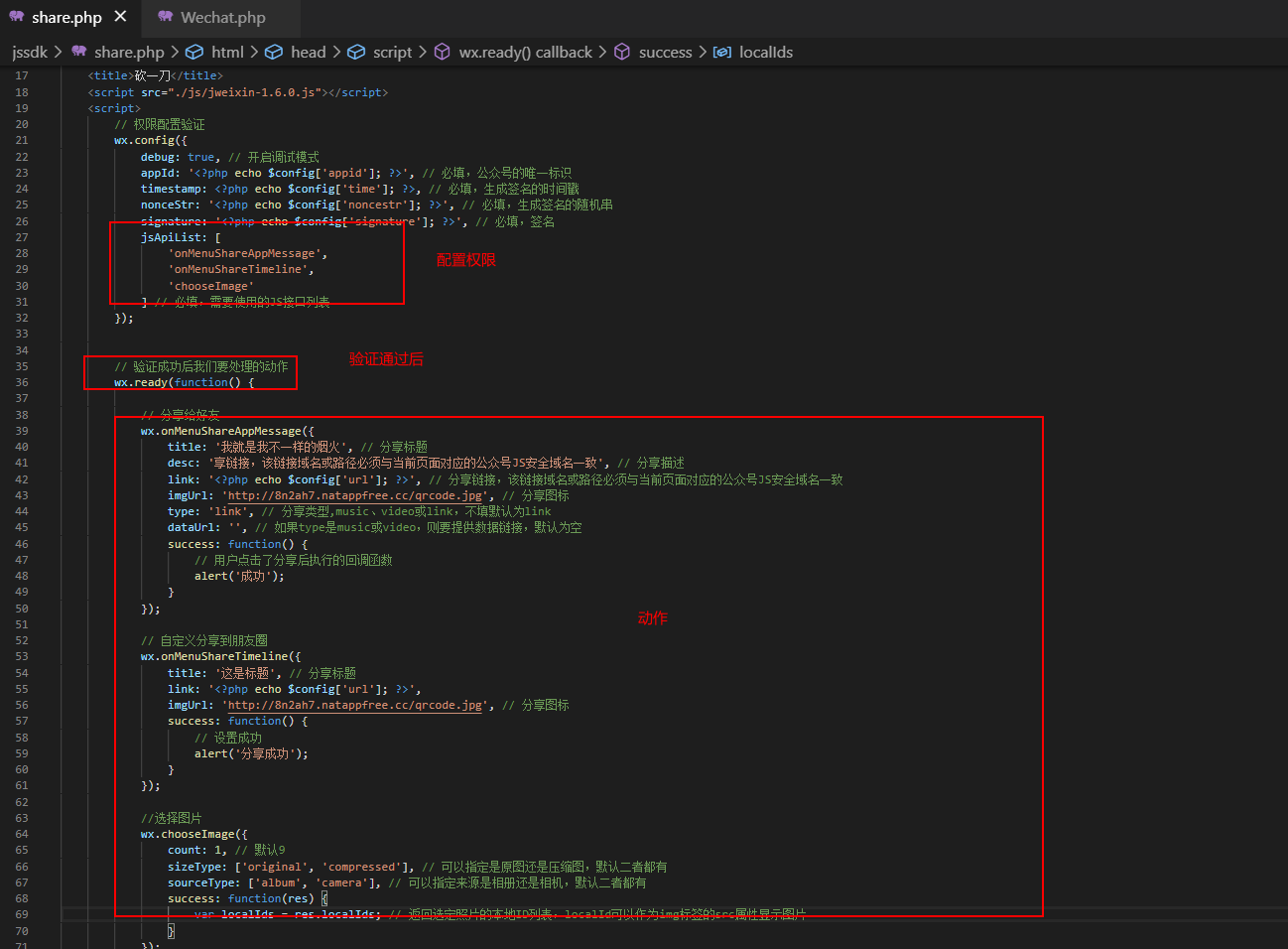Click the nonceStr property on line 25
The image size is (1288, 949).
pos(171,204)
